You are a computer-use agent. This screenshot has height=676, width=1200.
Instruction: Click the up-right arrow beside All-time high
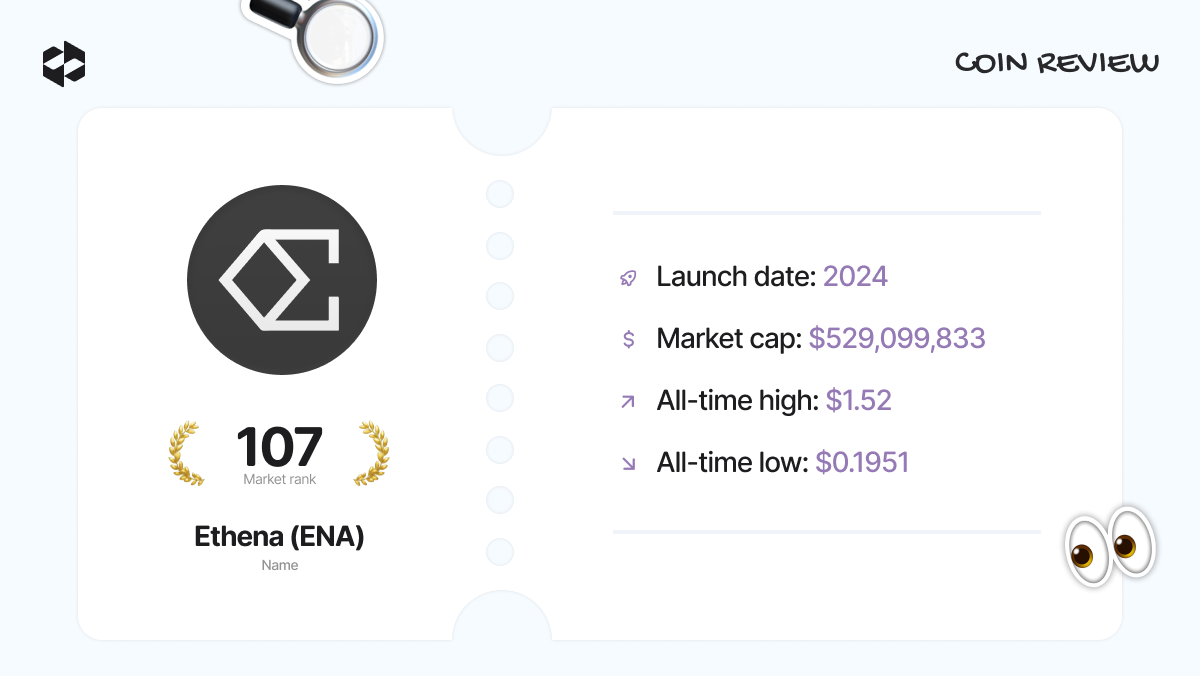point(628,402)
